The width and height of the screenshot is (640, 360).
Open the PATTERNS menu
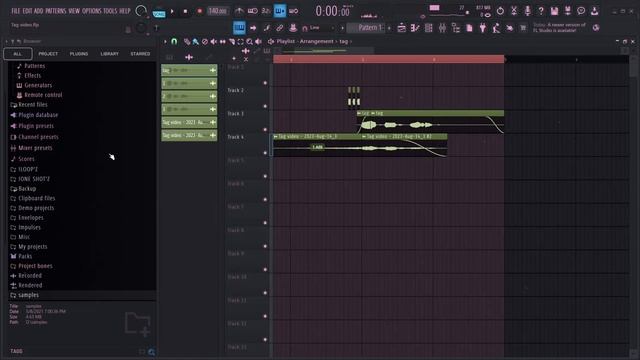click(56, 11)
